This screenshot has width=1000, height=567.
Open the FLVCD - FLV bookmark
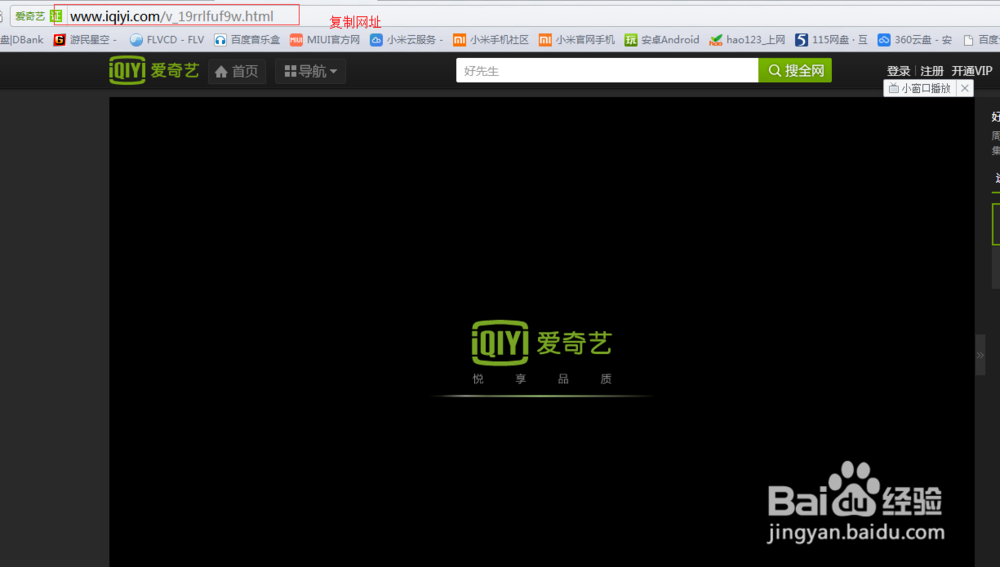tap(167, 40)
